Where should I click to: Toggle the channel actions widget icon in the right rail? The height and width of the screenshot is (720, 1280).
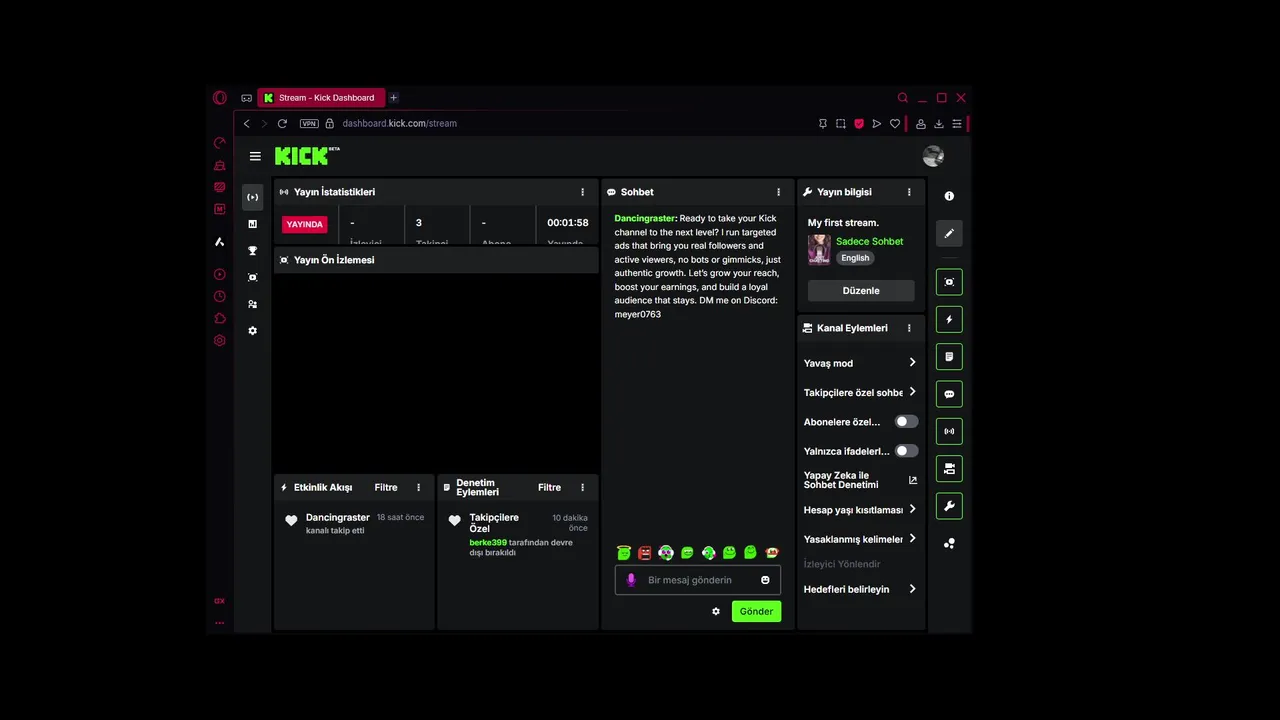tap(949, 468)
